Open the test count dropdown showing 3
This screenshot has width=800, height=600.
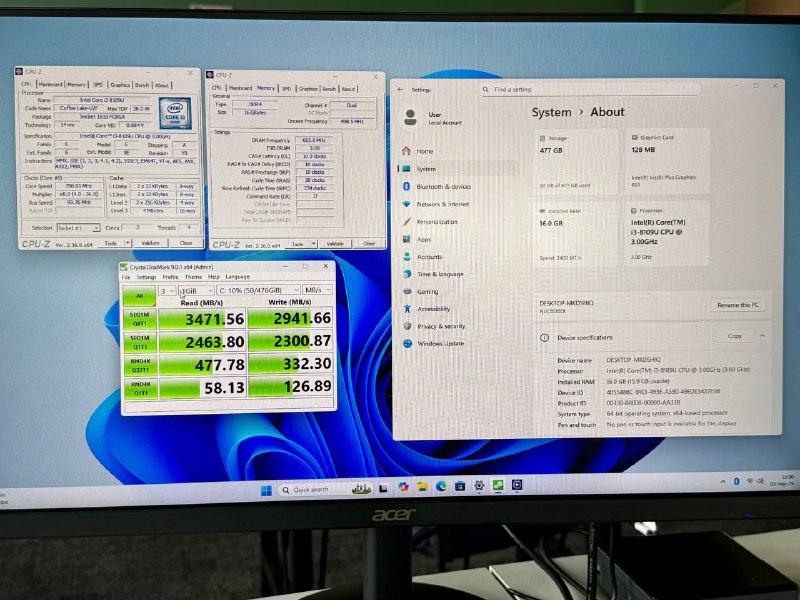pos(167,291)
